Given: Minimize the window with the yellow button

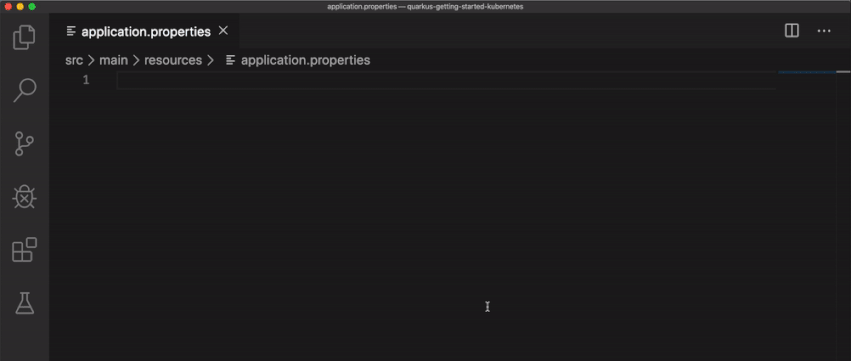Looking at the screenshot, I should 20,7.
